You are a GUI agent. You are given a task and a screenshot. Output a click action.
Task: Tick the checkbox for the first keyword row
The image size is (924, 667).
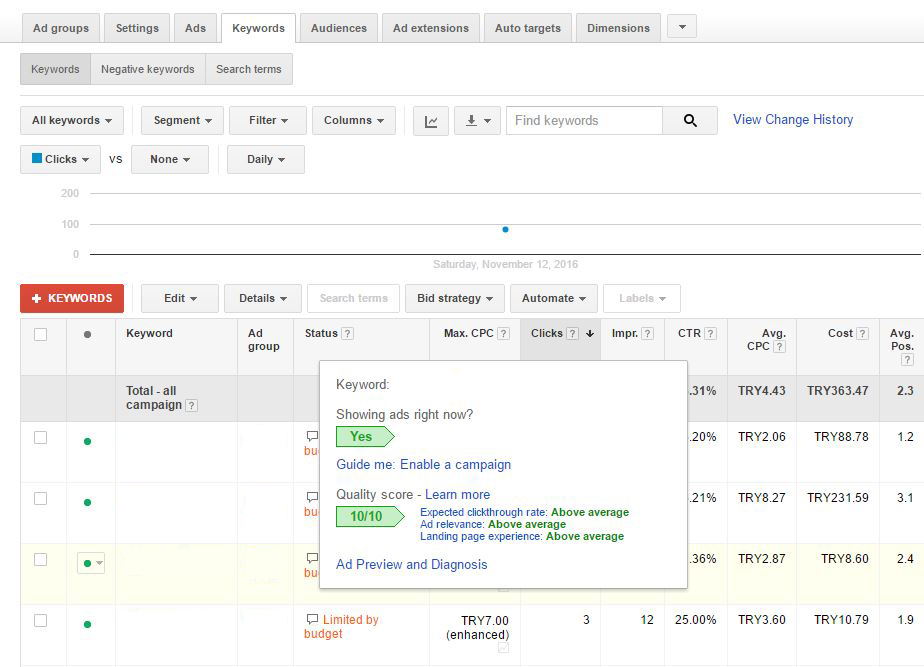pos(41,438)
